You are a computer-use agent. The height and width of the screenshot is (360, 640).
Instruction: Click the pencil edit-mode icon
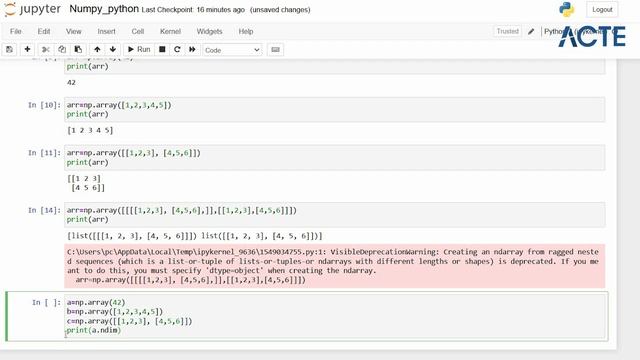click(531, 31)
